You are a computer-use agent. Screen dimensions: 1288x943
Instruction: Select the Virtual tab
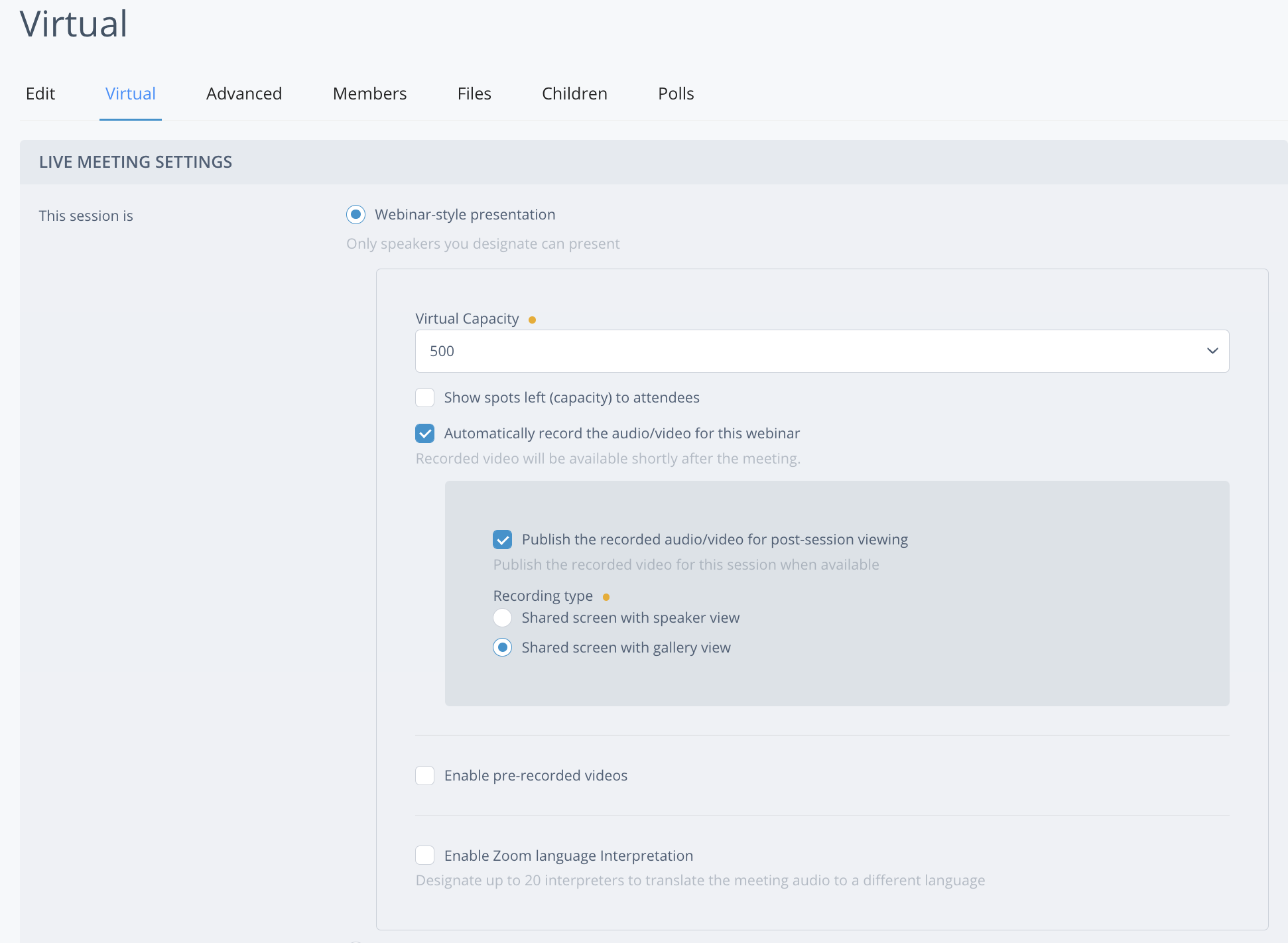click(131, 94)
